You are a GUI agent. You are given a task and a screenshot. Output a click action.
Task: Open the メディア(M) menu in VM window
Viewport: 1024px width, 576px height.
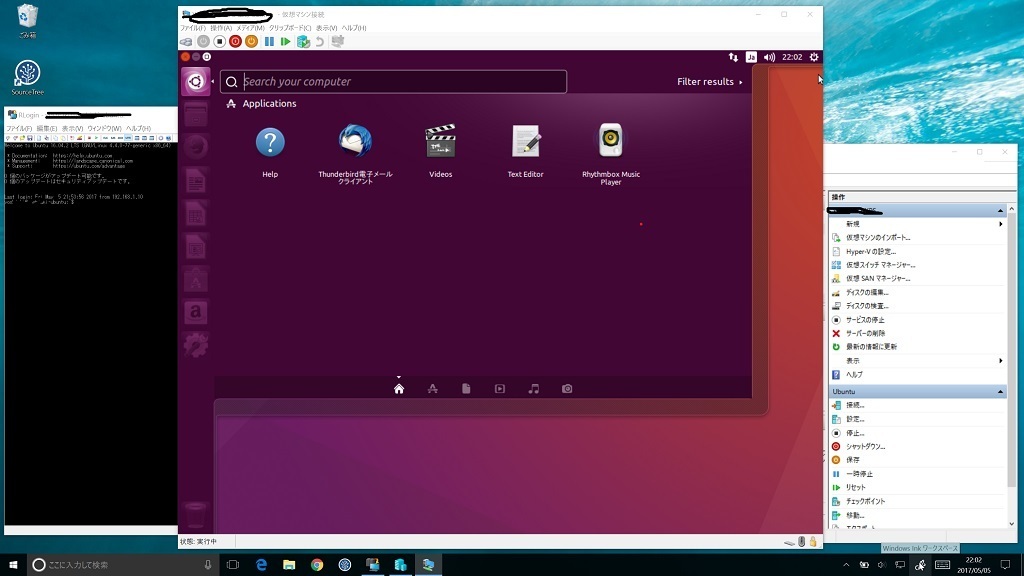coord(250,28)
